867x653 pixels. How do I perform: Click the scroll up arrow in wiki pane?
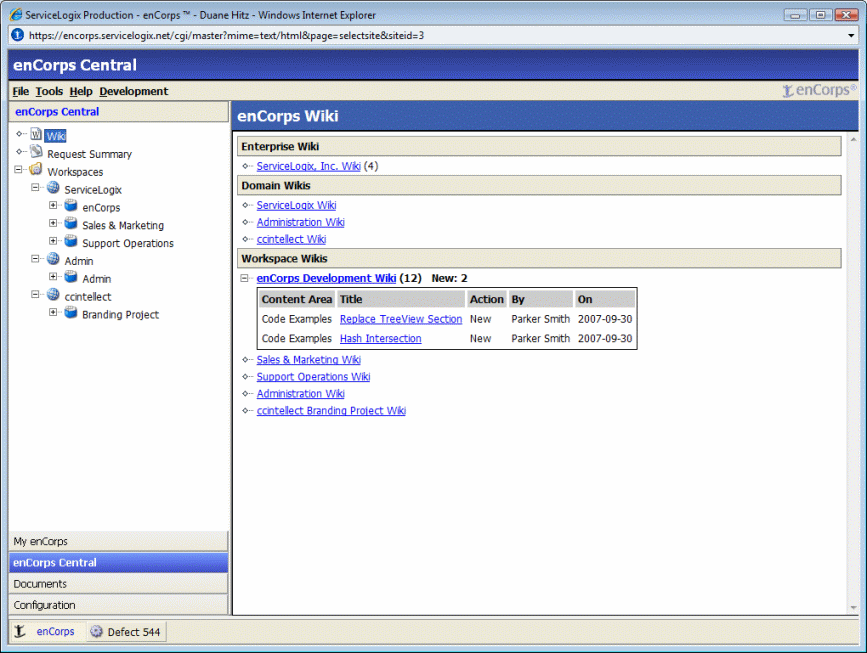pyautogui.click(x=853, y=139)
